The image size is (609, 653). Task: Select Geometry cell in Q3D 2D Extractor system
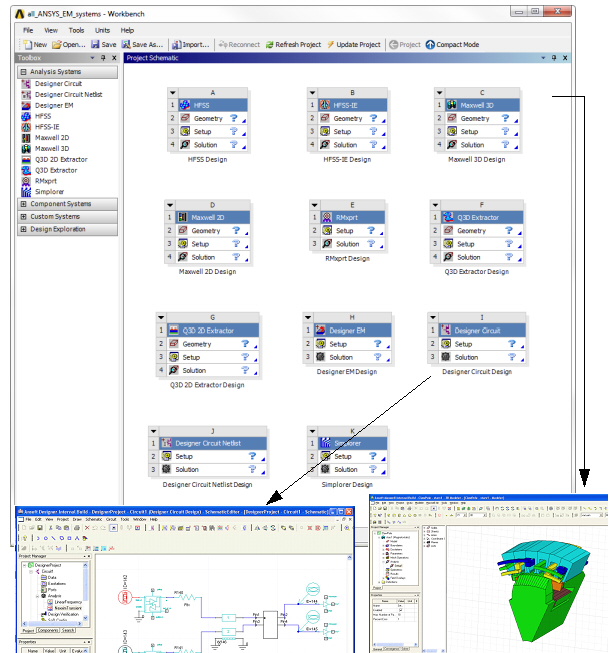coord(213,344)
